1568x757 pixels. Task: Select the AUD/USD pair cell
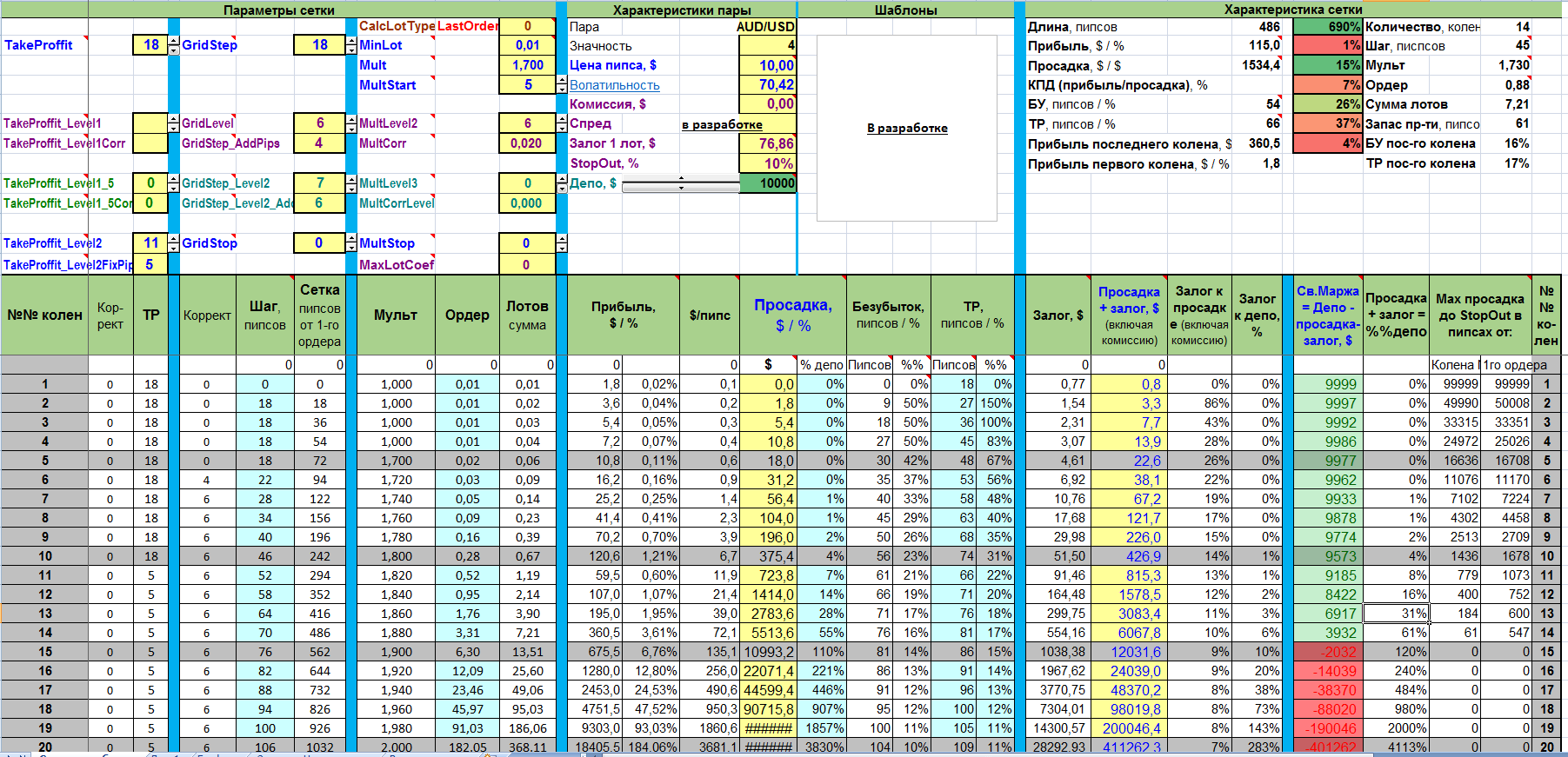click(x=767, y=26)
